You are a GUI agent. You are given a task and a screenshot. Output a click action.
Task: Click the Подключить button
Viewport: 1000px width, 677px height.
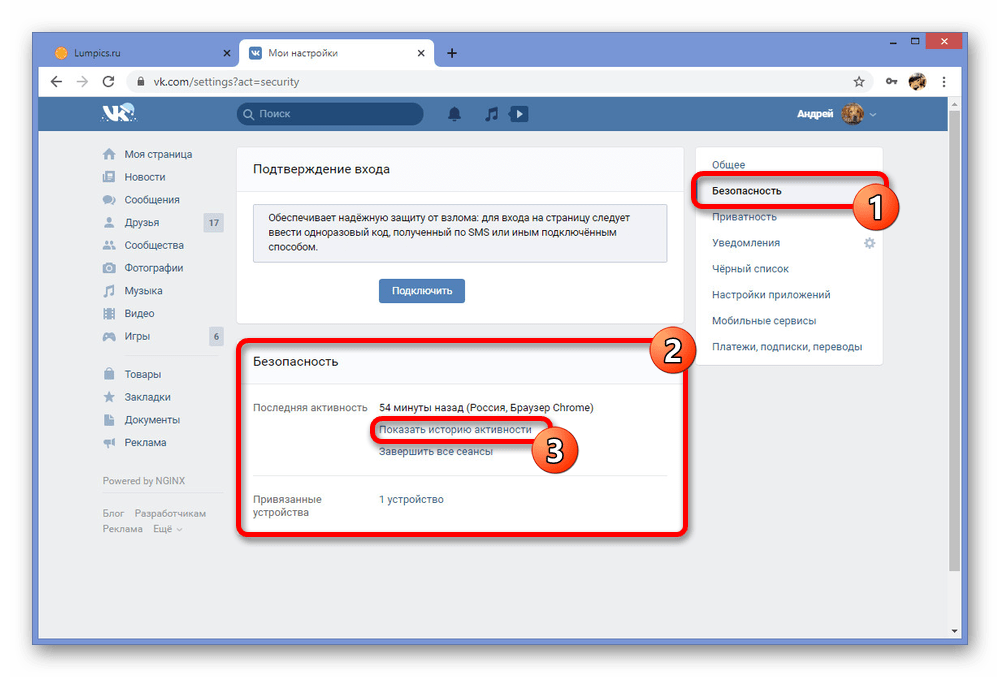422,291
